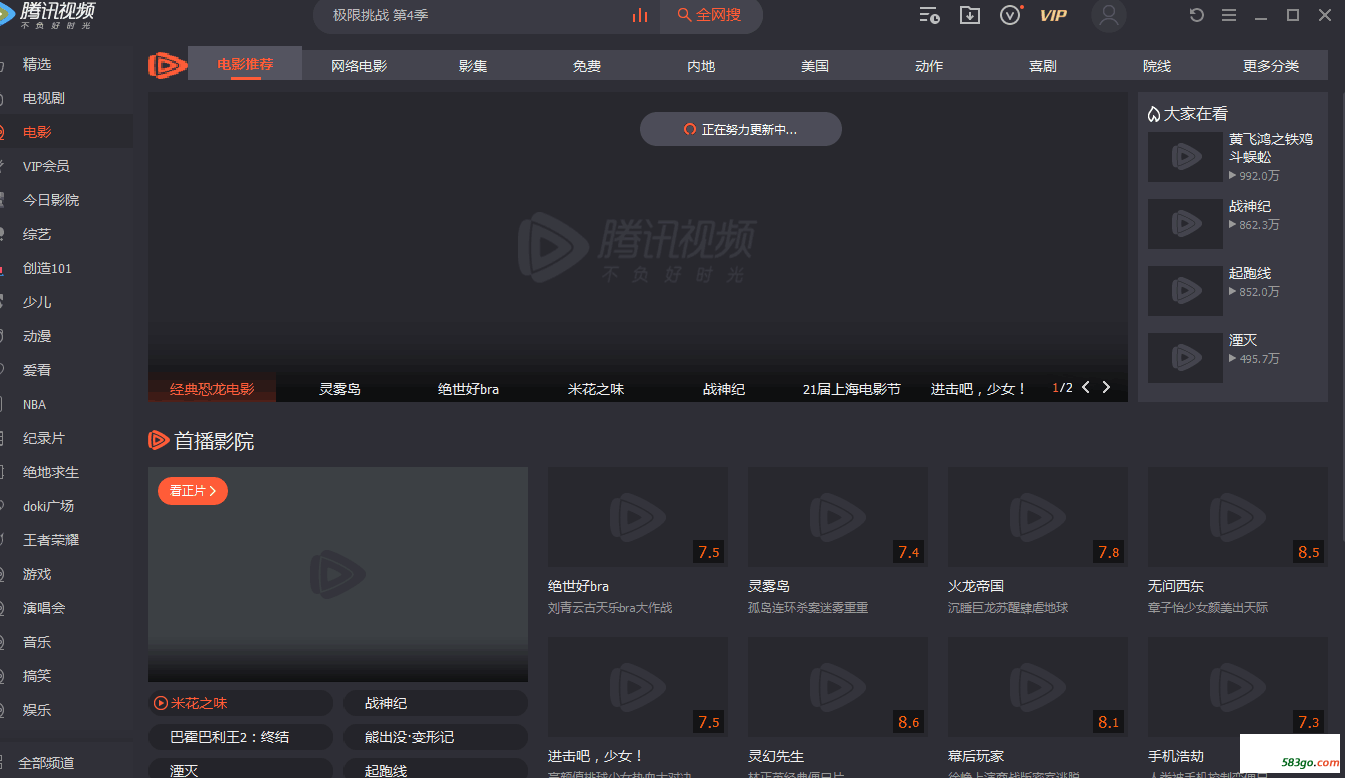This screenshot has width=1345, height=778.
Task: Open the 幕后玩家 movie card thumbnail
Action: coord(1038,688)
